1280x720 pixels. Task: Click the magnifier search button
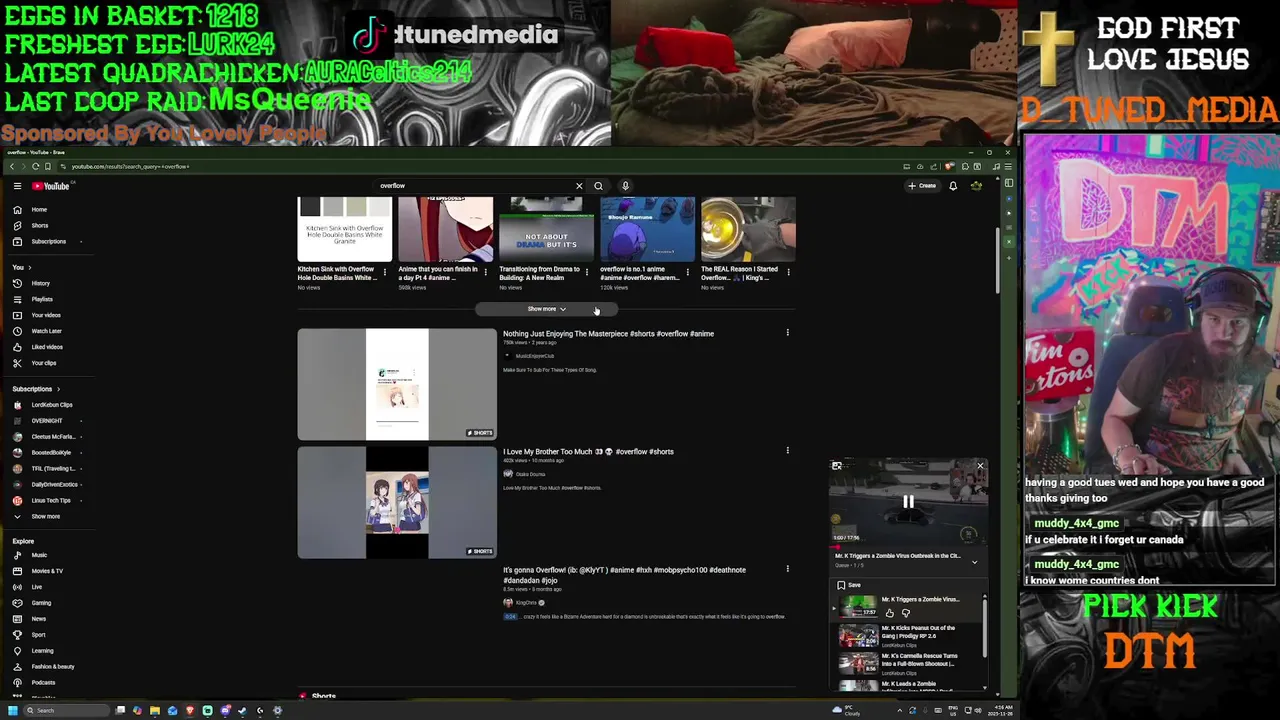(598, 186)
